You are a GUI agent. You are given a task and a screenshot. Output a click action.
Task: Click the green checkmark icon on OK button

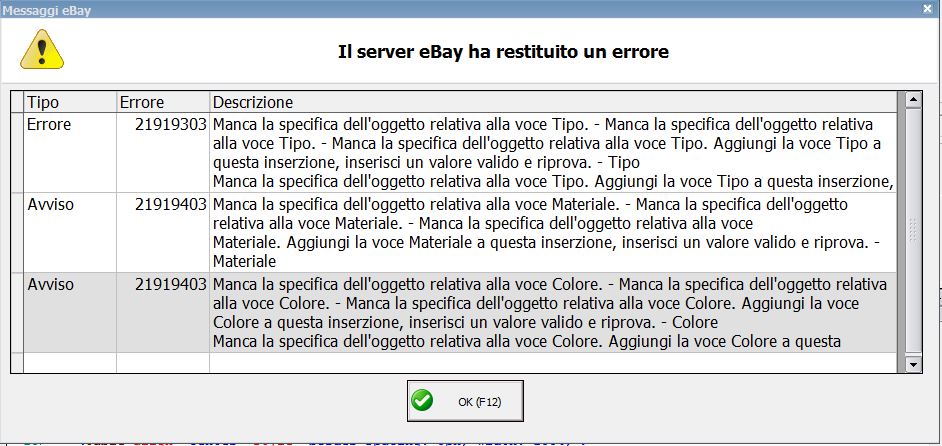tap(422, 401)
